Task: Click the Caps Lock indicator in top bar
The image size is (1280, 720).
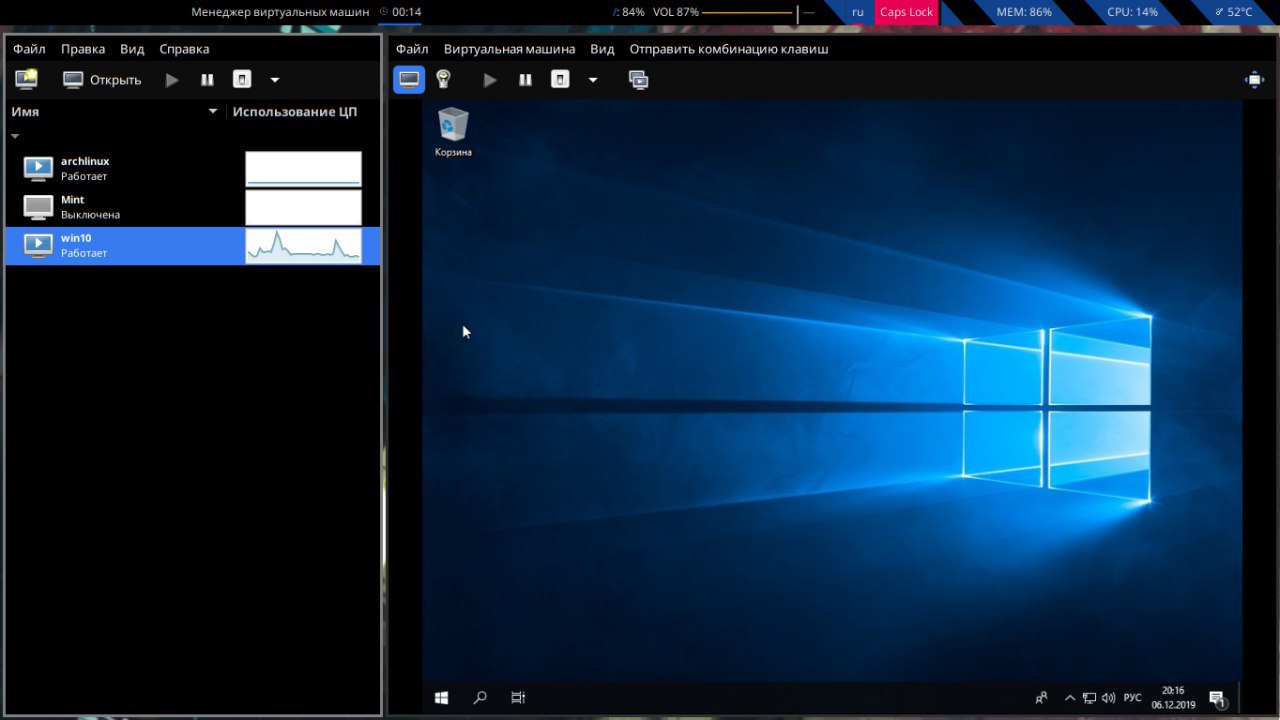Action: pyautogui.click(x=906, y=12)
